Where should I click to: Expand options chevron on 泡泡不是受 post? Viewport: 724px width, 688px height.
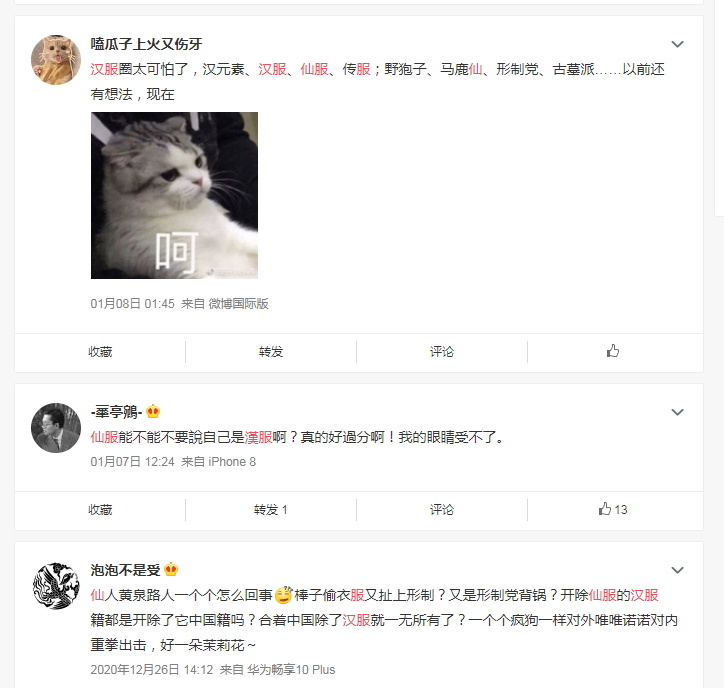677,570
